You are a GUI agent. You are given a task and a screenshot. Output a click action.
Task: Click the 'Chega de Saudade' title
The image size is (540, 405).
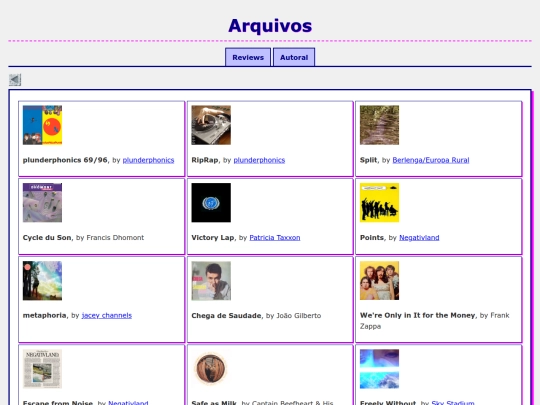click(226, 315)
